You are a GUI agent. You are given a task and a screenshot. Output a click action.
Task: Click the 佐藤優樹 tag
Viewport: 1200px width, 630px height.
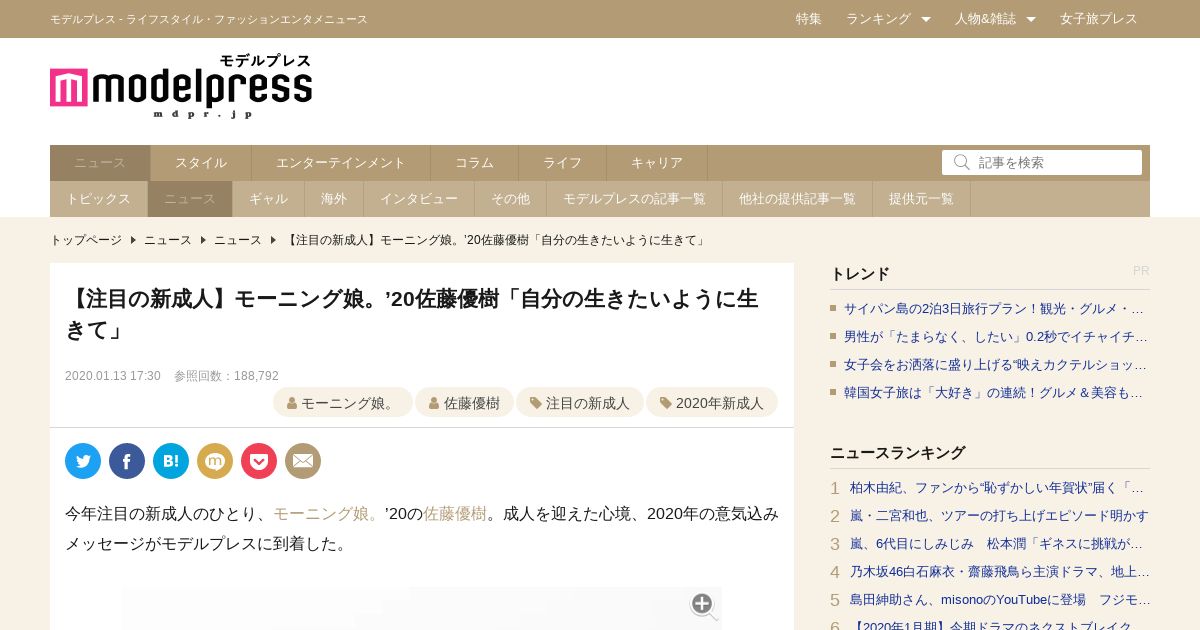(x=464, y=403)
